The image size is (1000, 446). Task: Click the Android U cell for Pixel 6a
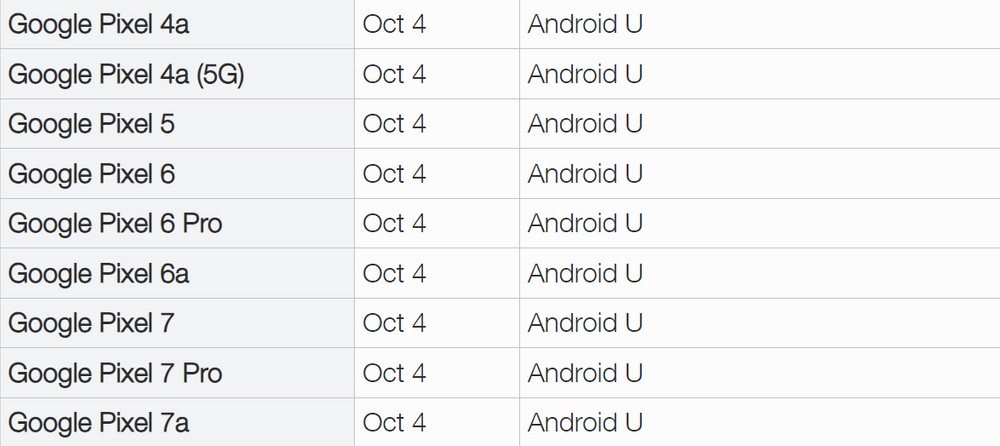pos(760,273)
